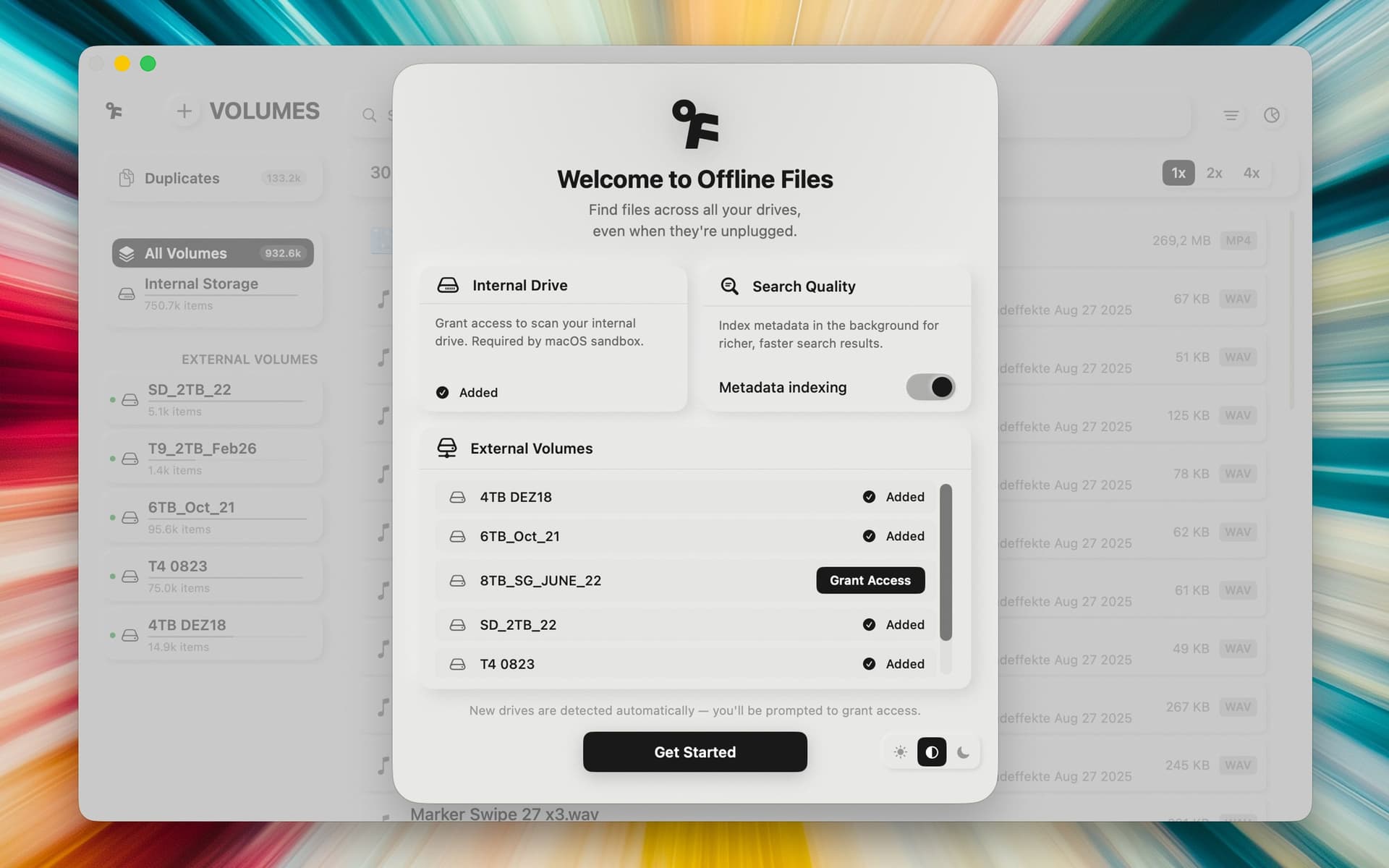Image resolution: width=1389 pixels, height=868 pixels.
Task: Click the Internal Storage drive icon
Action: click(127, 293)
